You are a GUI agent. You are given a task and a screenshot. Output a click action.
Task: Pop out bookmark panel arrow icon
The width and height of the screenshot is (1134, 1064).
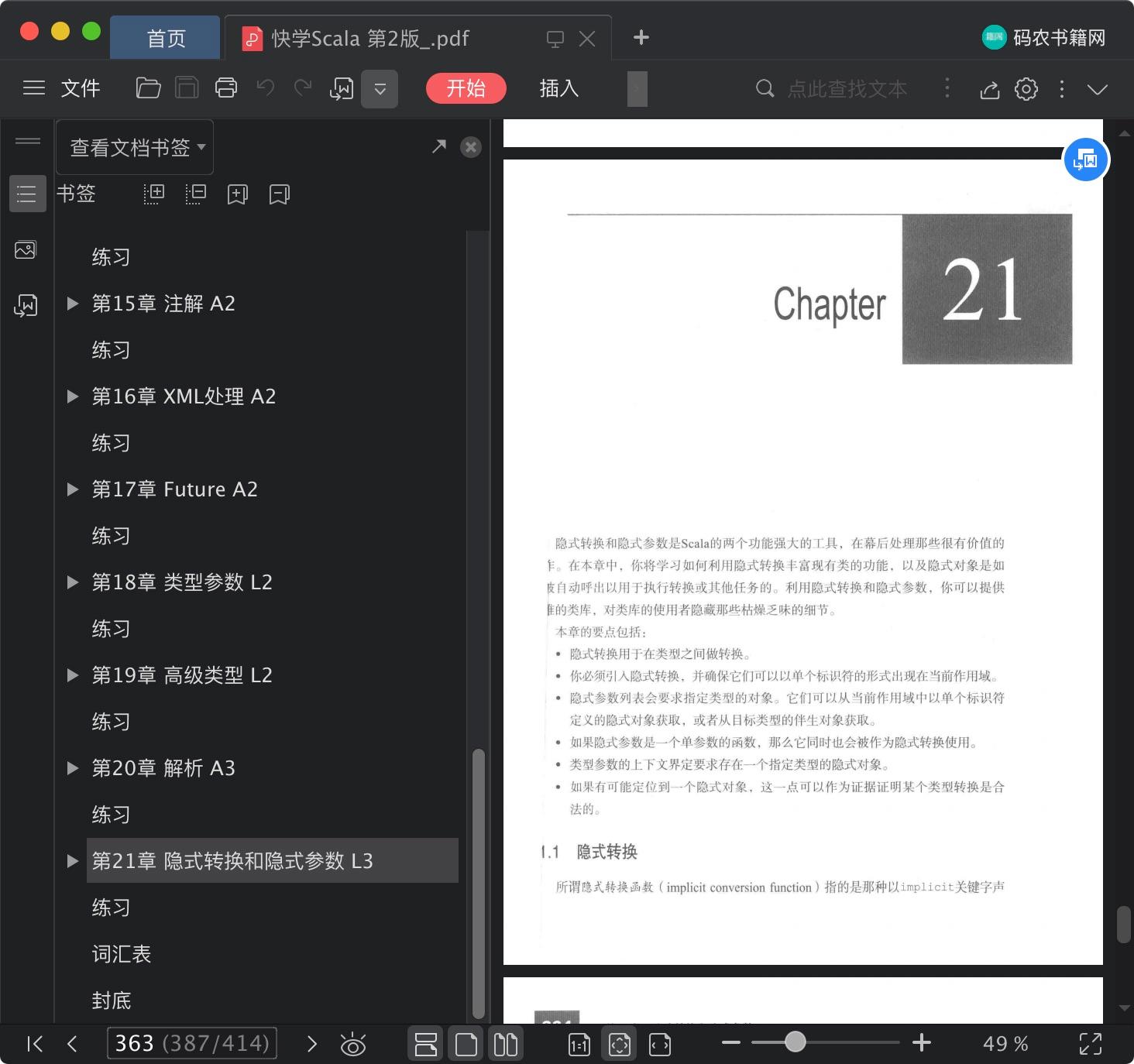click(x=439, y=146)
